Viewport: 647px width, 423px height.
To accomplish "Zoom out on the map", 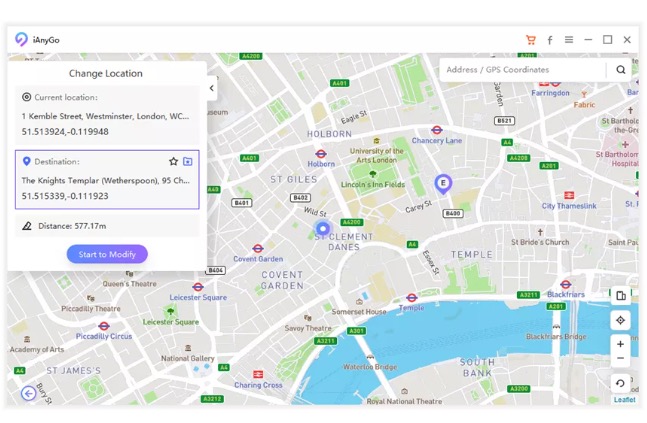I will (620, 359).
